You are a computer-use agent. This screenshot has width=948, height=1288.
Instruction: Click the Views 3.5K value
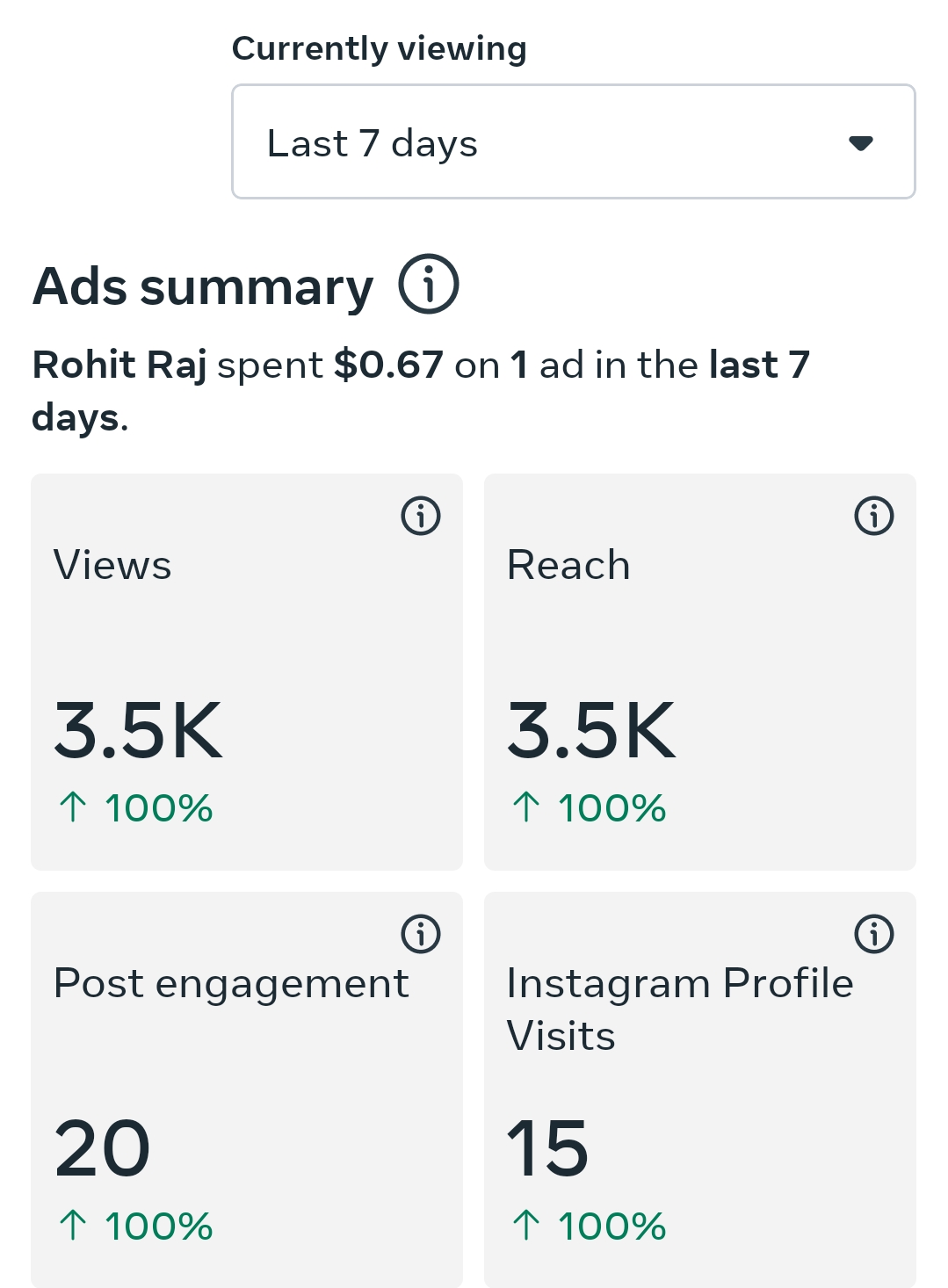[x=138, y=730]
